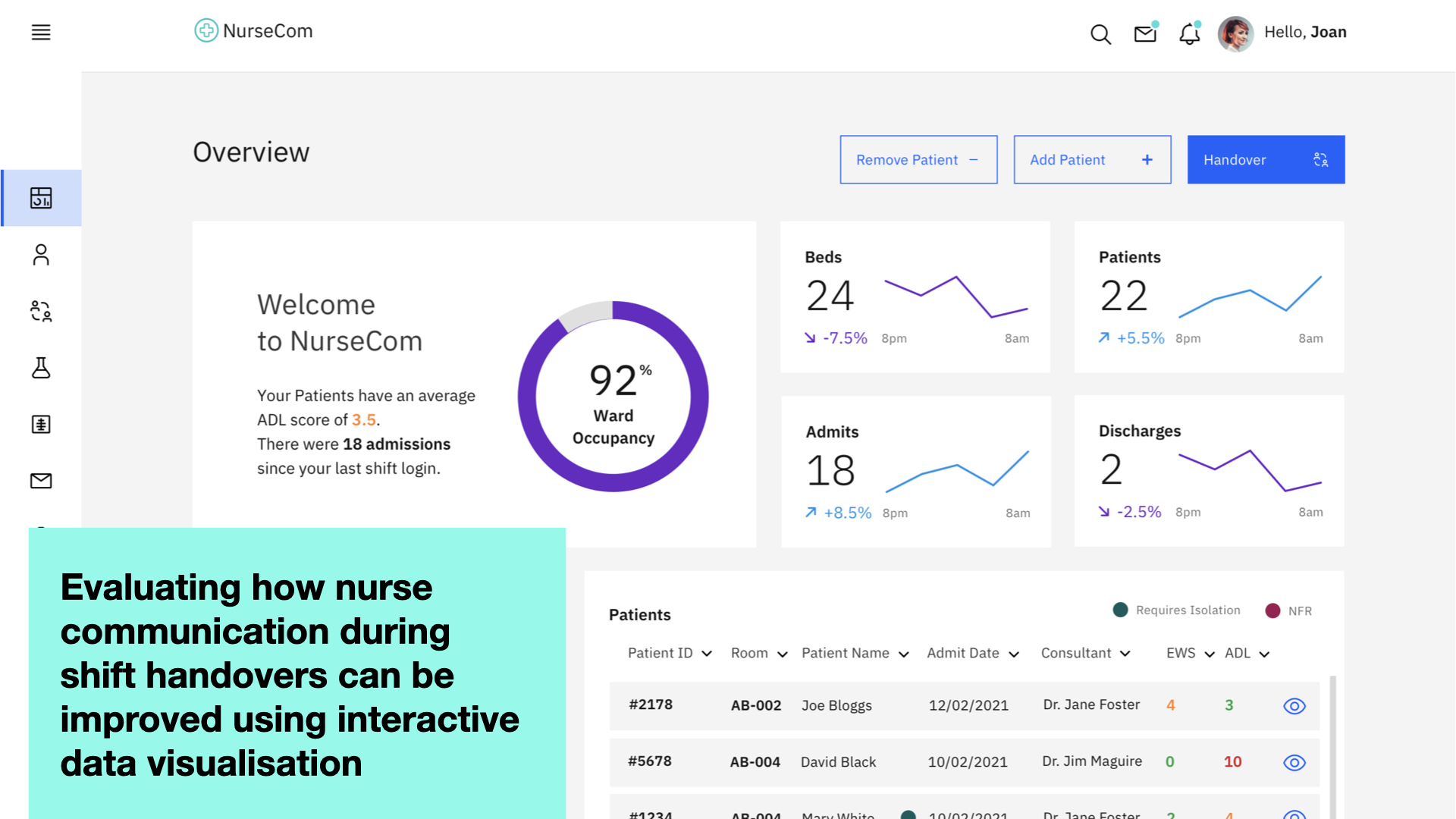Select the dashboard overview sidebar icon
The image size is (1456, 819).
pyautogui.click(x=41, y=198)
